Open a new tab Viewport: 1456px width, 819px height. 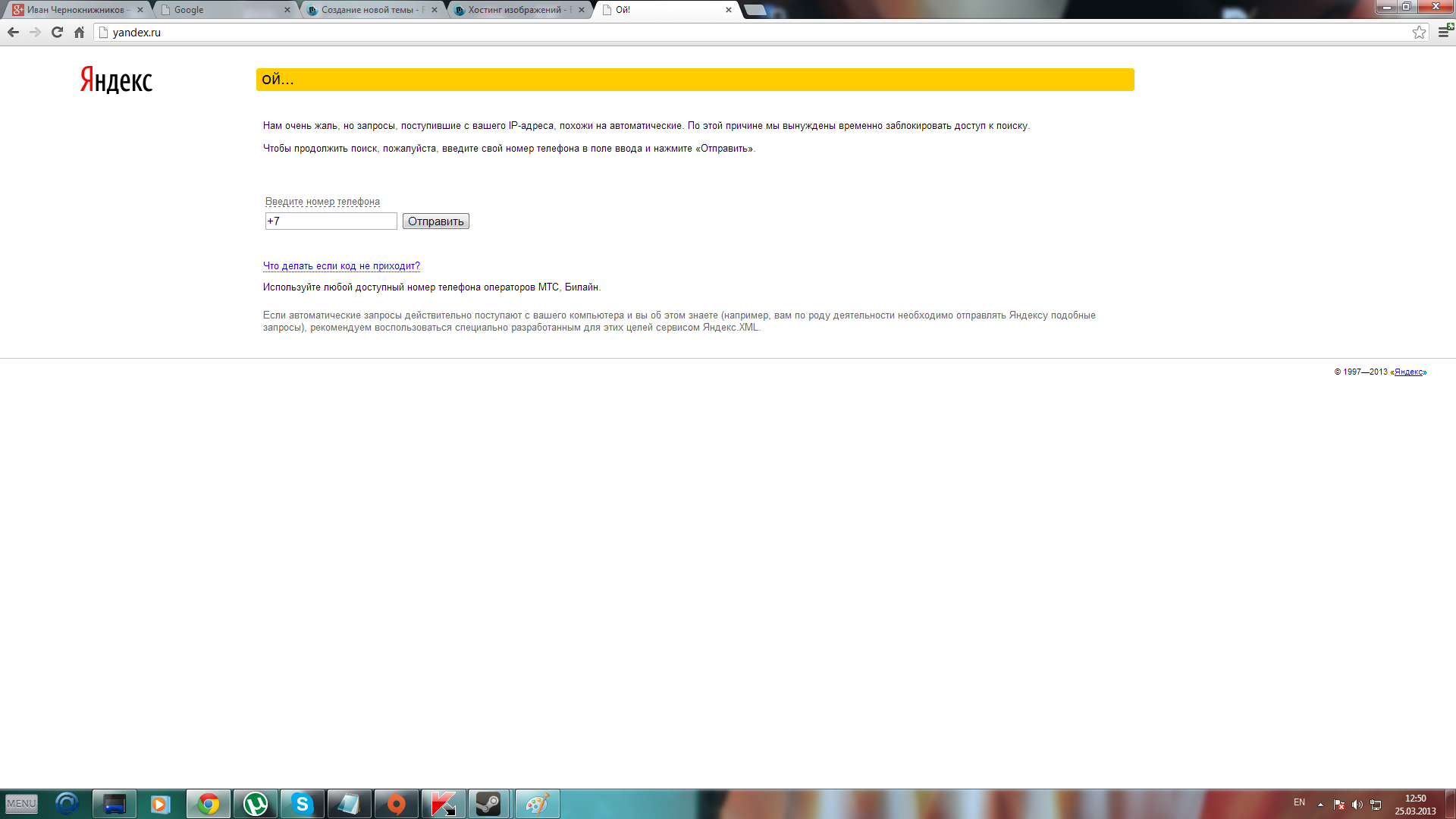[x=755, y=10]
